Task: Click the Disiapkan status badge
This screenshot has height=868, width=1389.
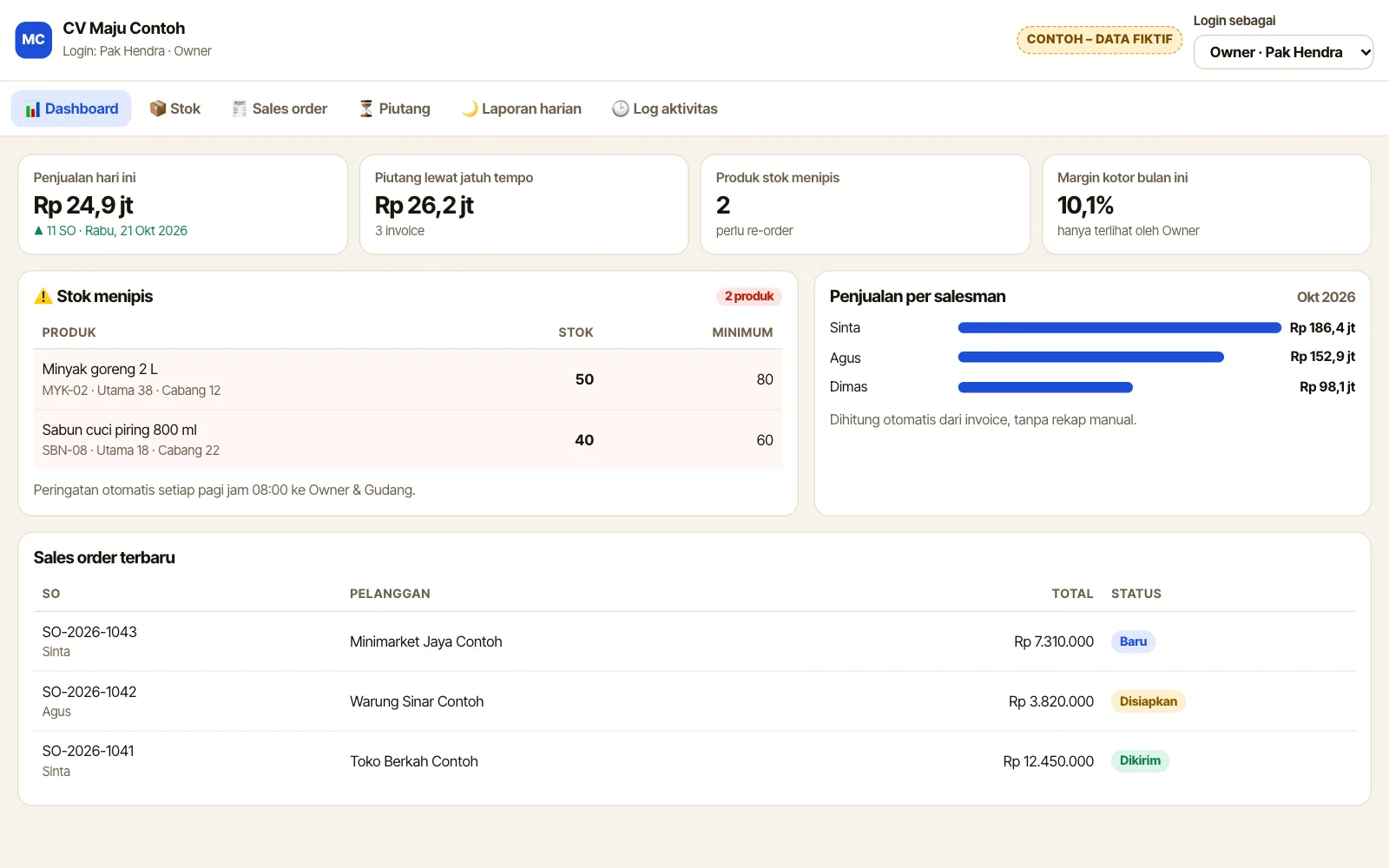Action: (x=1148, y=701)
